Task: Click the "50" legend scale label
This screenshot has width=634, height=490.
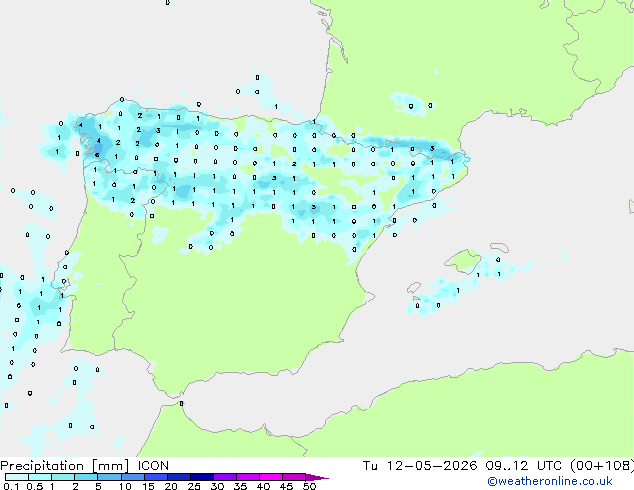Action: [x=309, y=486]
